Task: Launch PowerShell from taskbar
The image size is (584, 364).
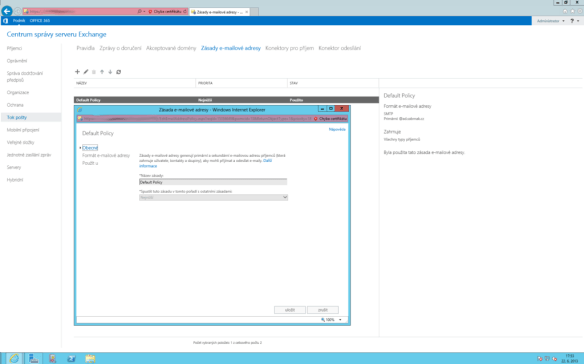Action: pyautogui.click(x=71, y=358)
